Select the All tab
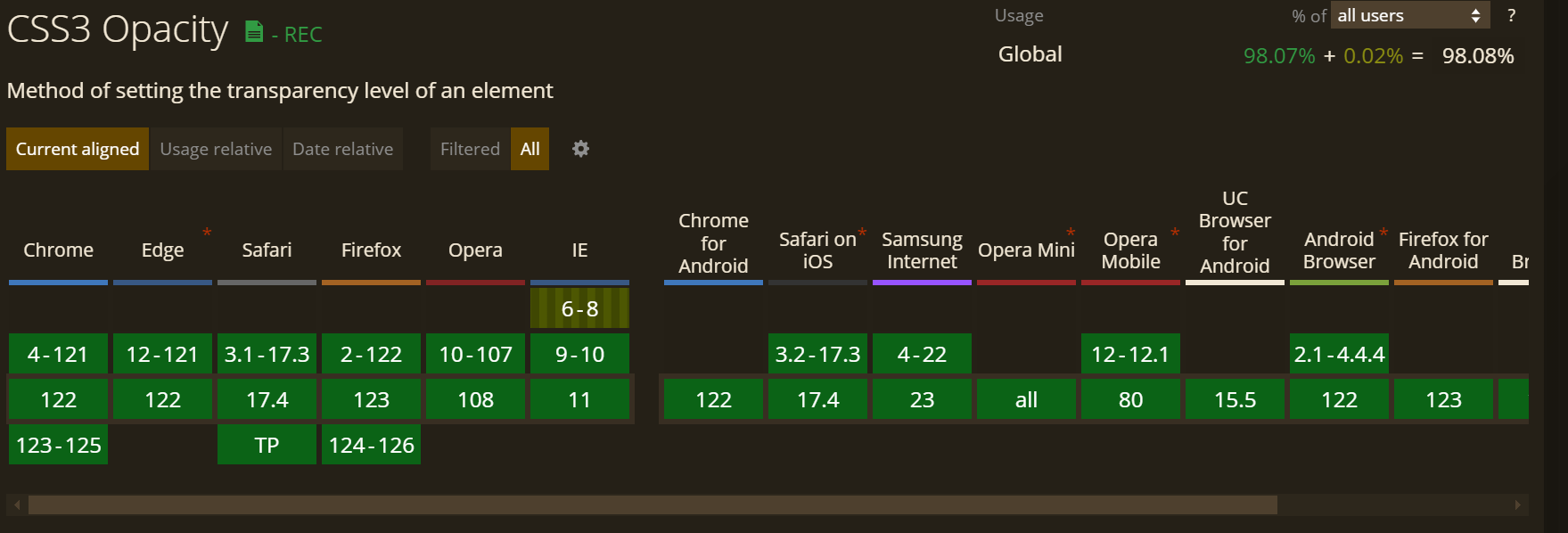Screen dimensions: 1568x533 coord(530,149)
